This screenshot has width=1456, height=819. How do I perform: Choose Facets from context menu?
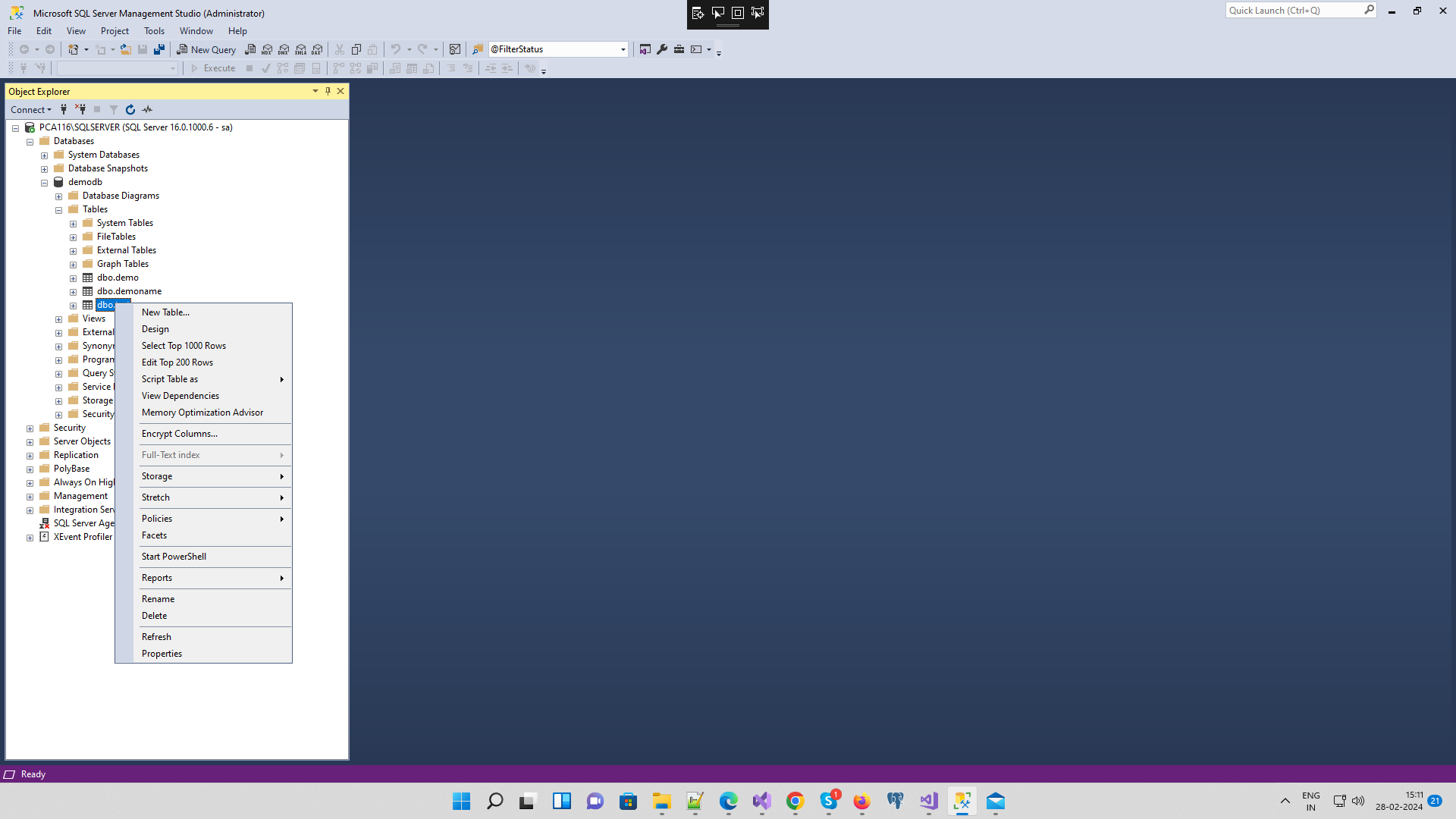click(203, 535)
